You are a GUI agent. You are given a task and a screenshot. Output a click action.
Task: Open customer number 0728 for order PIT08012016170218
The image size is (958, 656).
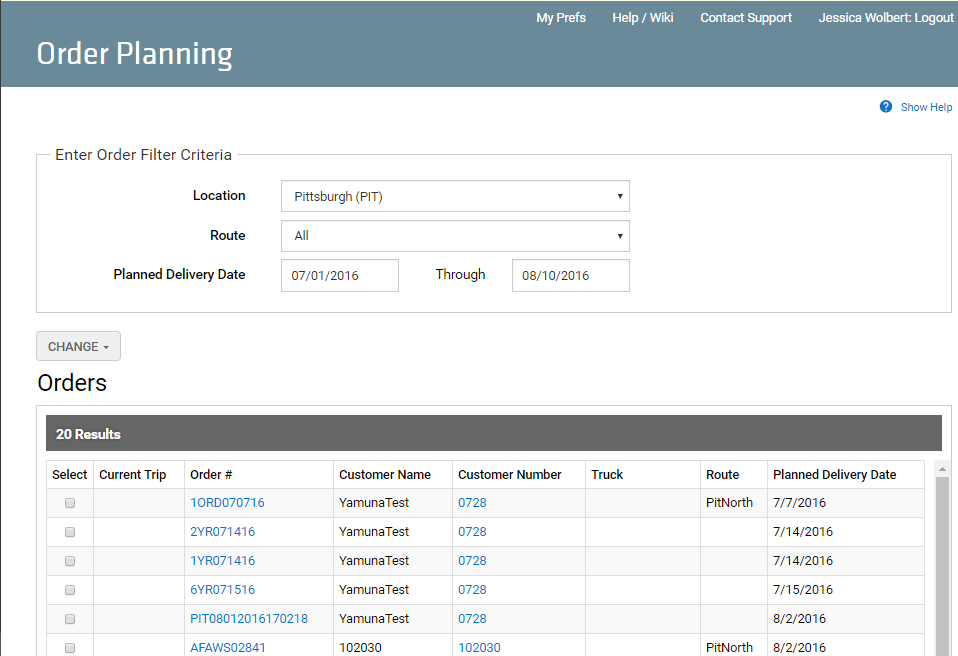tap(472, 619)
